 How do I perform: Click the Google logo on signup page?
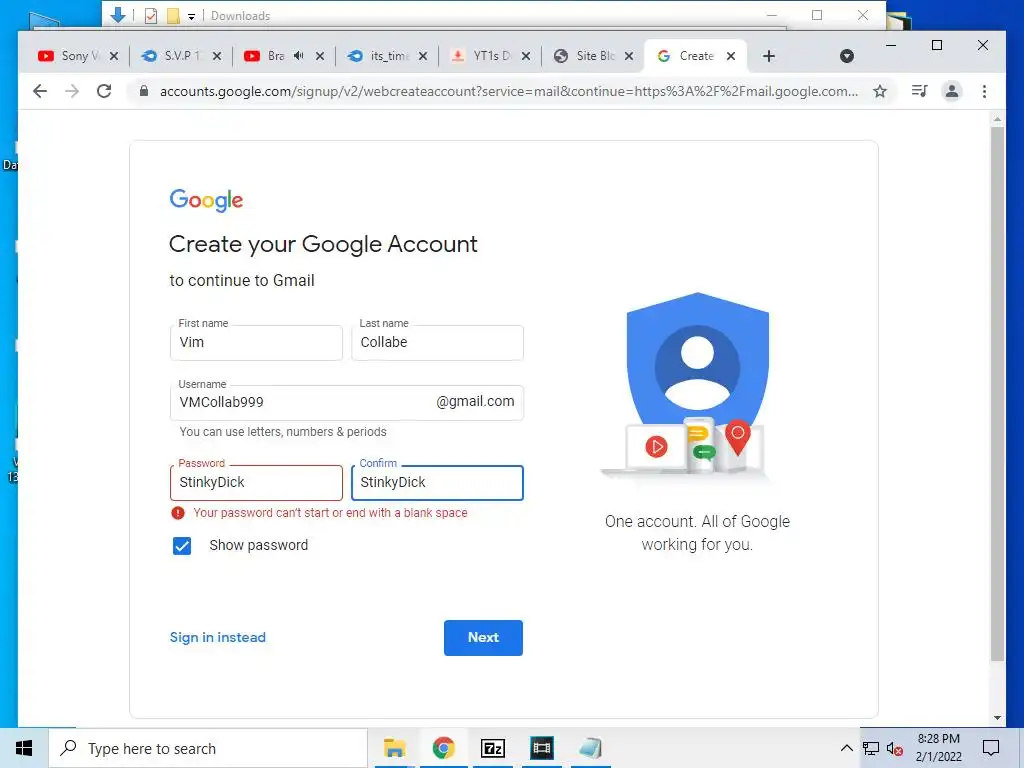(206, 200)
